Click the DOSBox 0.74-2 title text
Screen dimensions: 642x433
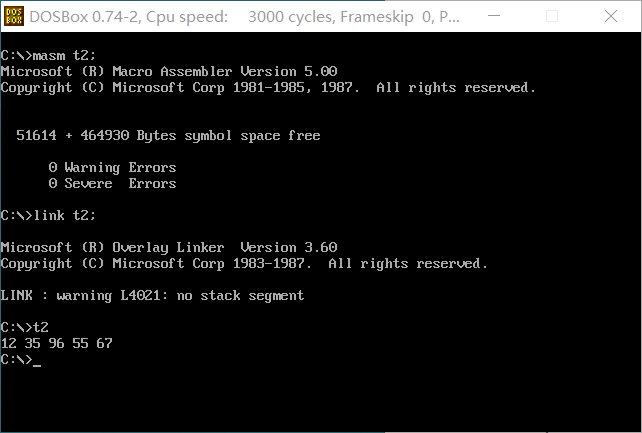86,17
